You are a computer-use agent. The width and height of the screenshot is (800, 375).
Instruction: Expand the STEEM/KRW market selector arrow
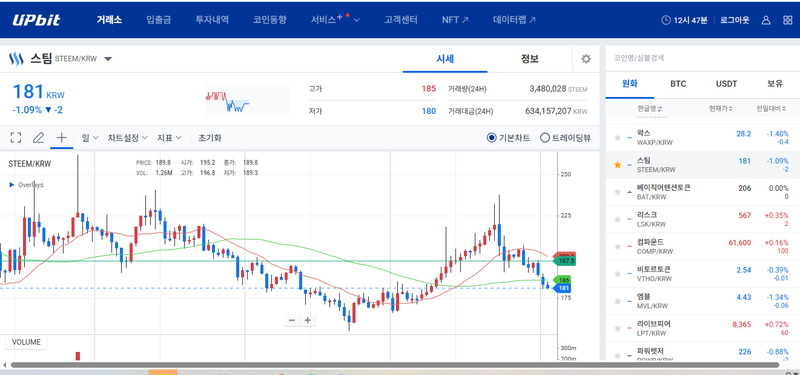click(108, 59)
